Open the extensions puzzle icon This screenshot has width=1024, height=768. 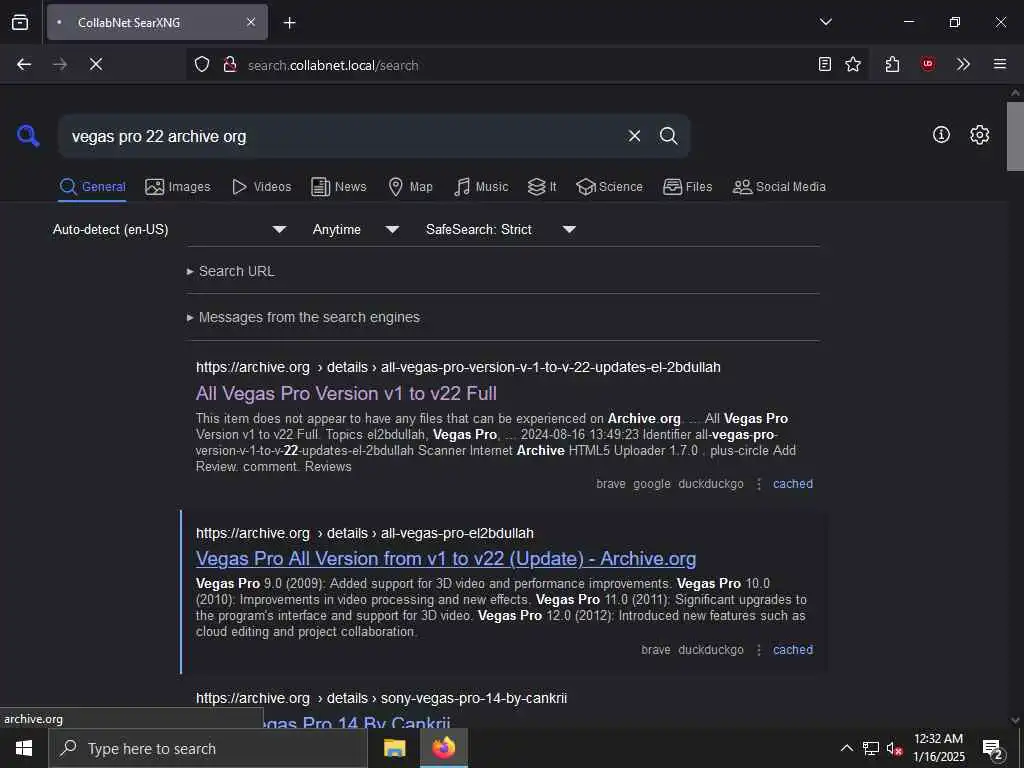(x=893, y=64)
